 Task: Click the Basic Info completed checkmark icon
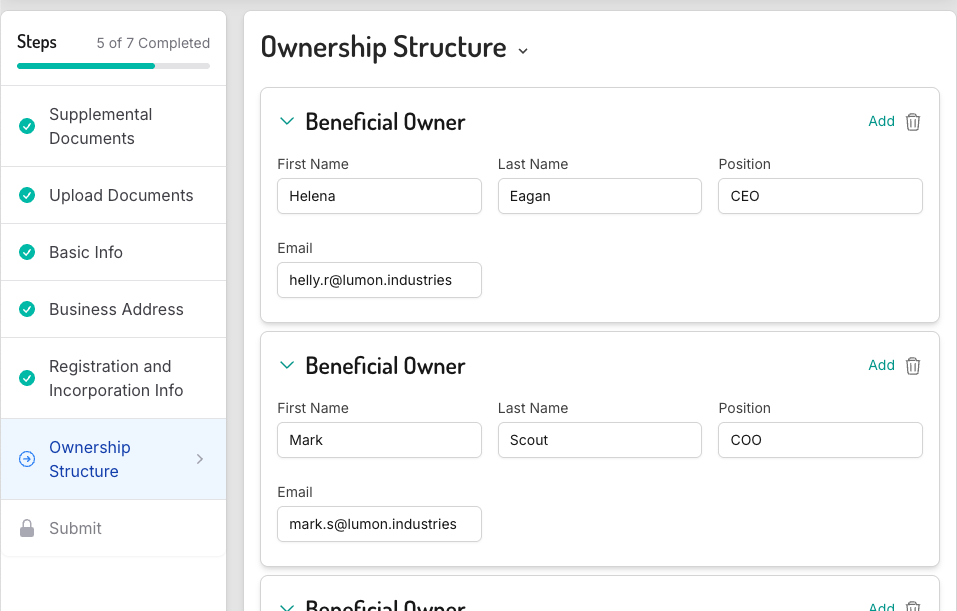27,252
